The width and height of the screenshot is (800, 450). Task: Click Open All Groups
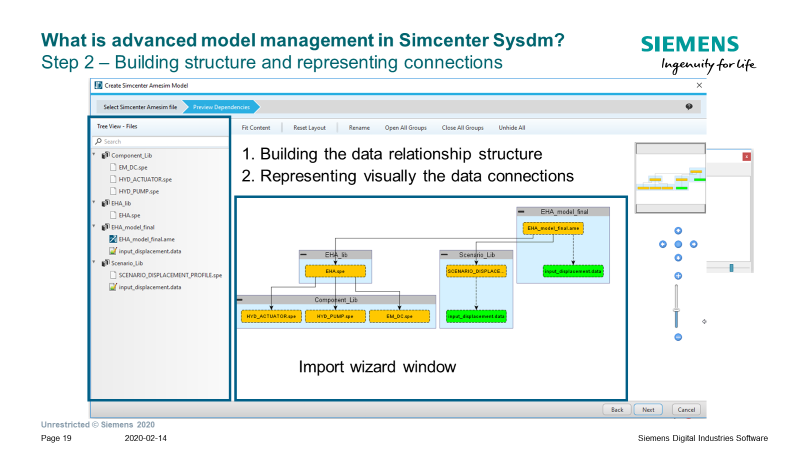tap(406, 128)
